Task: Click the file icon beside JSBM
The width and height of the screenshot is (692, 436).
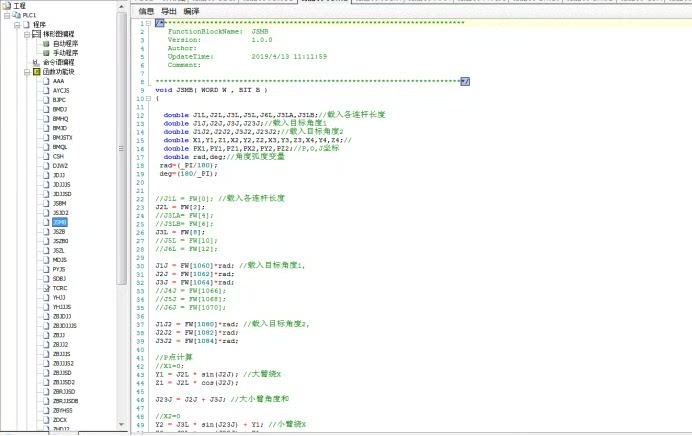Action: coord(46,203)
